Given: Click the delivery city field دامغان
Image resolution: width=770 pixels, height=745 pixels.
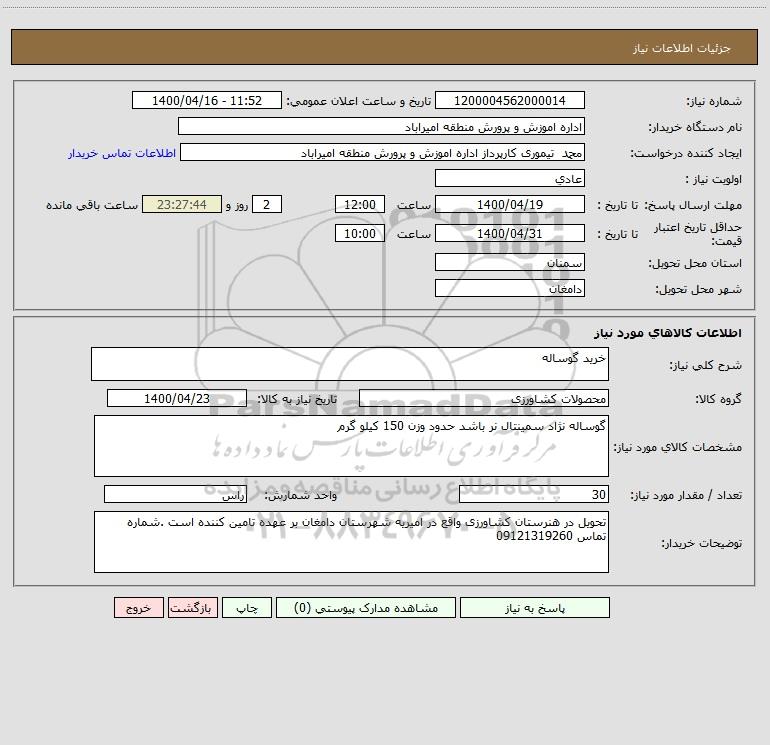Looking at the screenshot, I should (x=510, y=288).
